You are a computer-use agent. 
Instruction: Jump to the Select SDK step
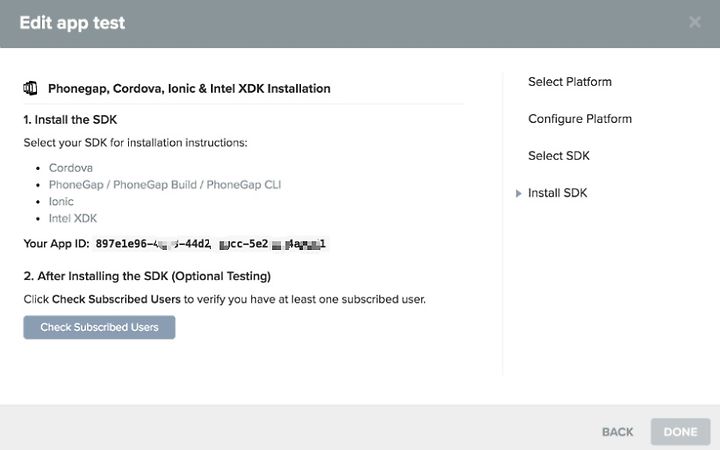[x=559, y=156]
